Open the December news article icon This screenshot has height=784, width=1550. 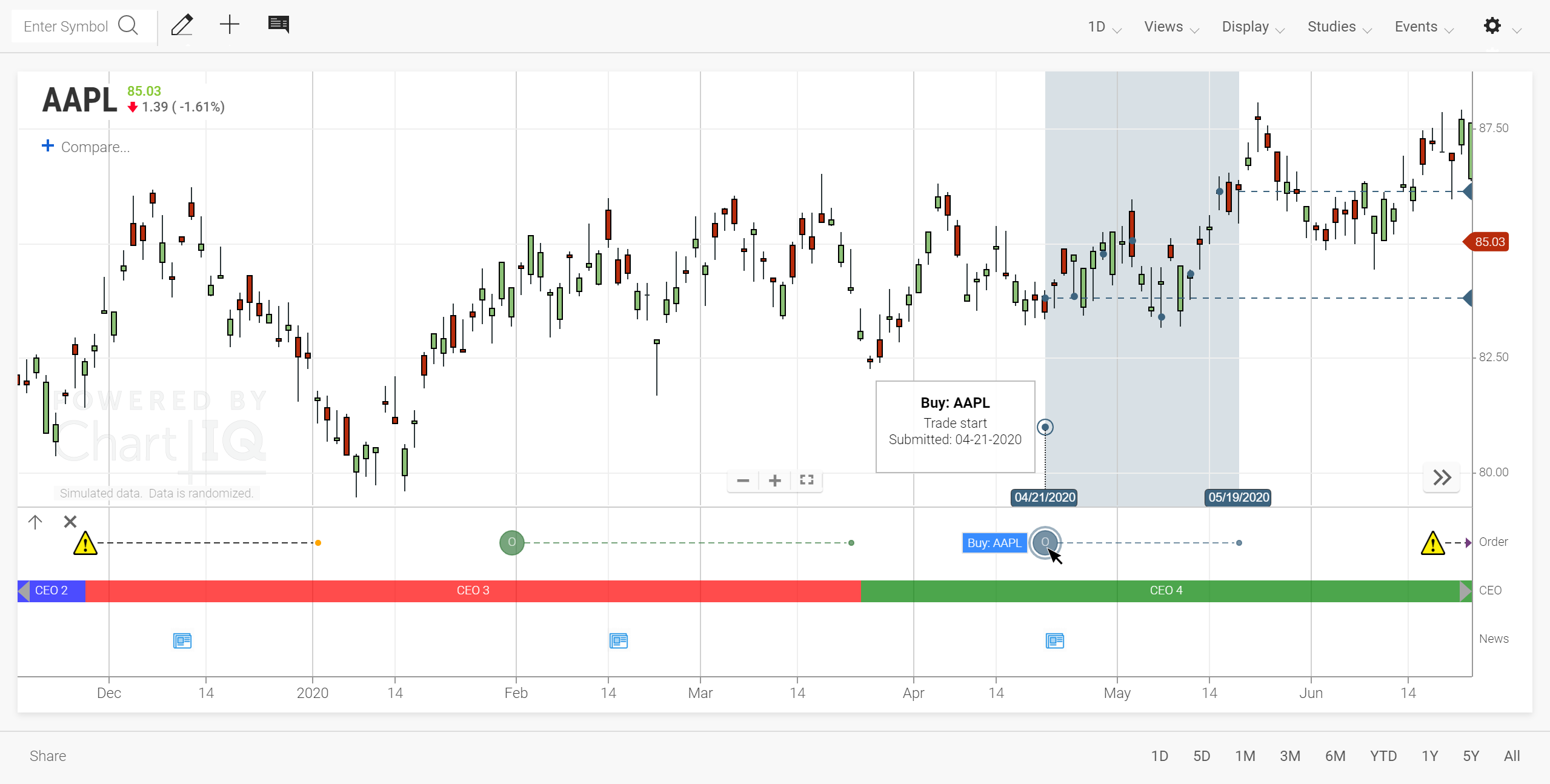click(182, 640)
